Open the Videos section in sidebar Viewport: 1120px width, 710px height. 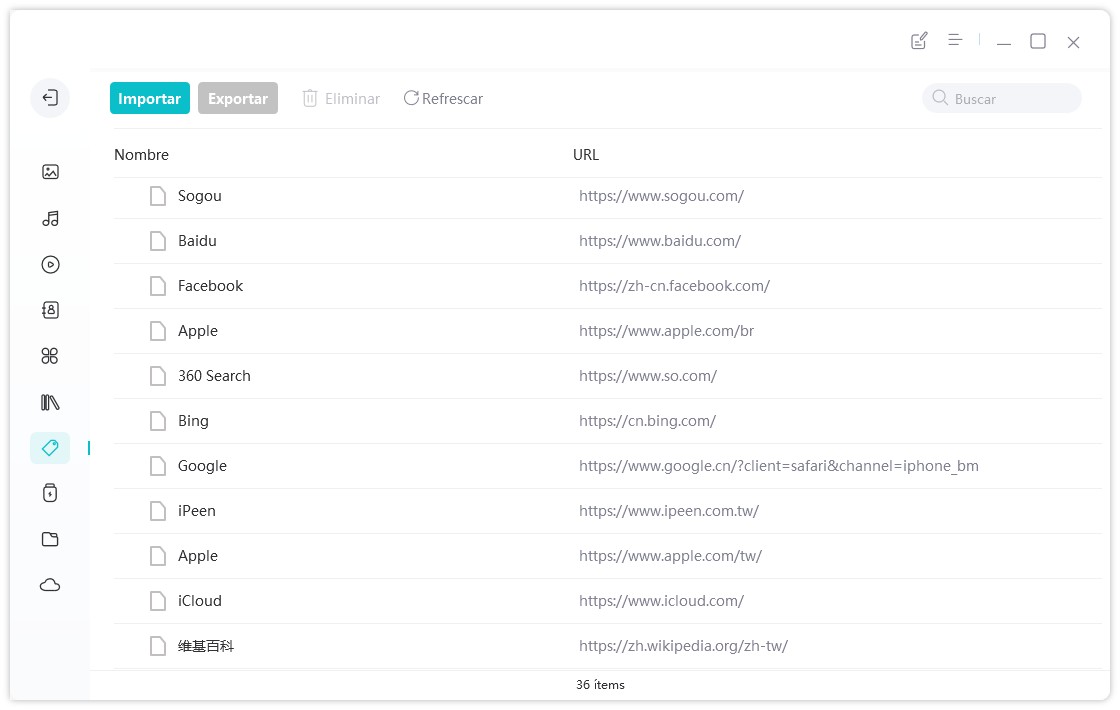click(50, 265)
